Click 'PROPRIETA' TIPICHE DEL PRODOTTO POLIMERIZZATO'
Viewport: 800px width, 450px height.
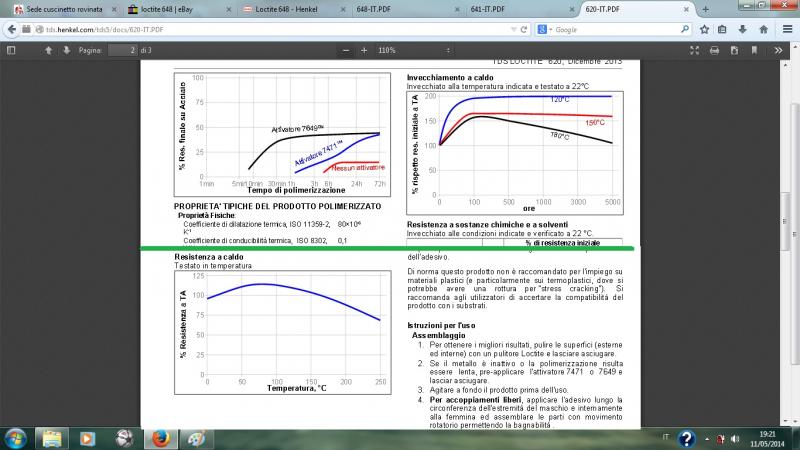point(277,206)
